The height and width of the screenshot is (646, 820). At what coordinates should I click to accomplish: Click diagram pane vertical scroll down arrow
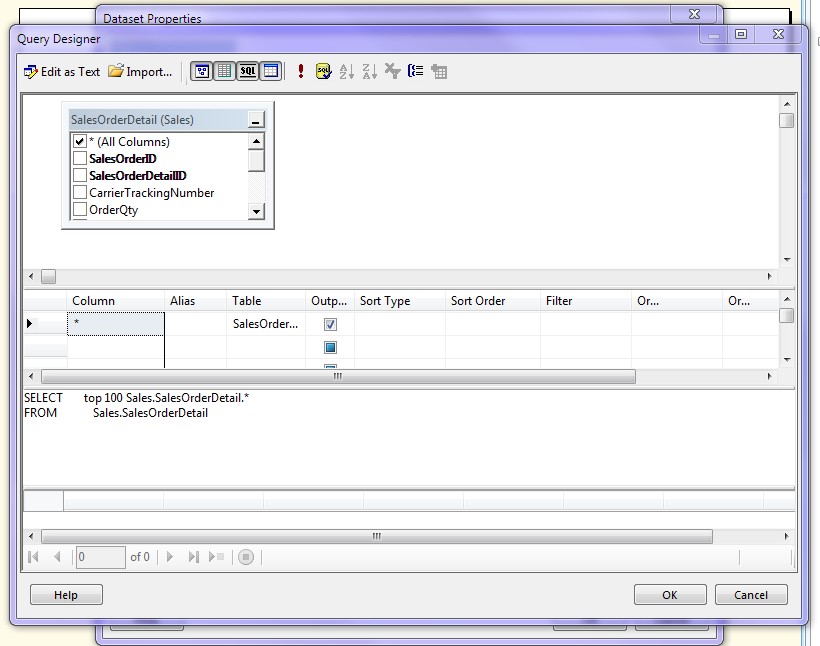787,259
